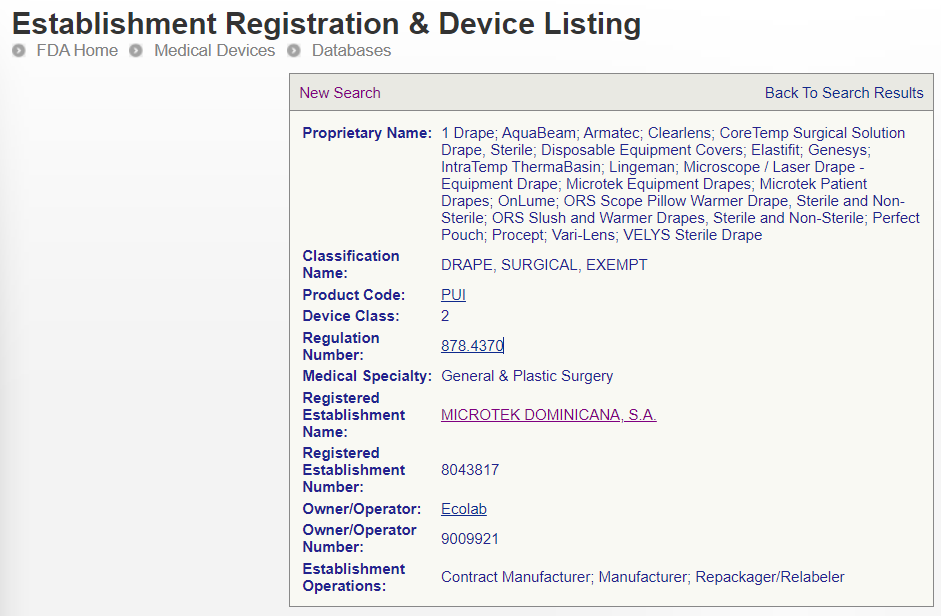Click owner/operator number 9009921
The image size is (941, 616).
470,539
